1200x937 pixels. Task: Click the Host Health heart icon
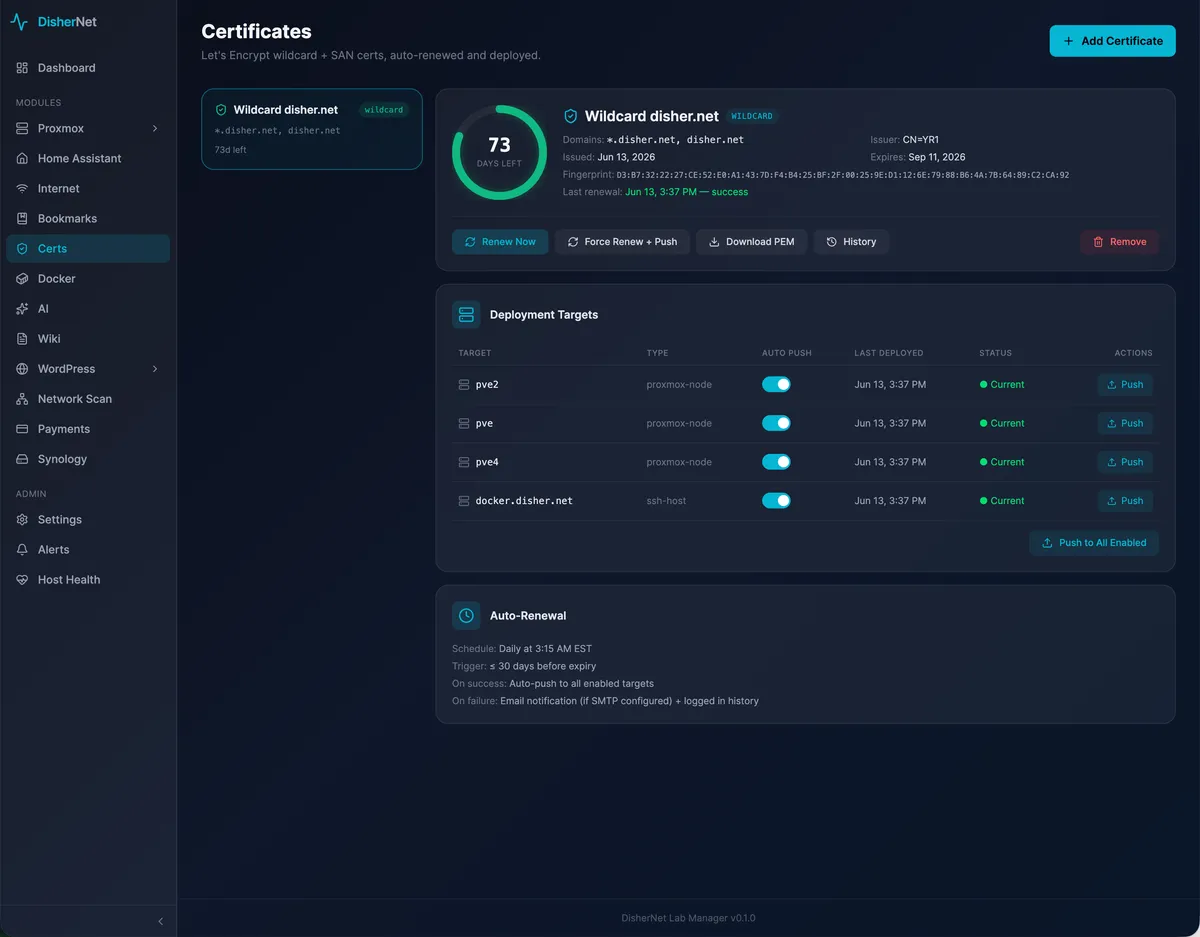pyautogui.click(x=22, y=579)
